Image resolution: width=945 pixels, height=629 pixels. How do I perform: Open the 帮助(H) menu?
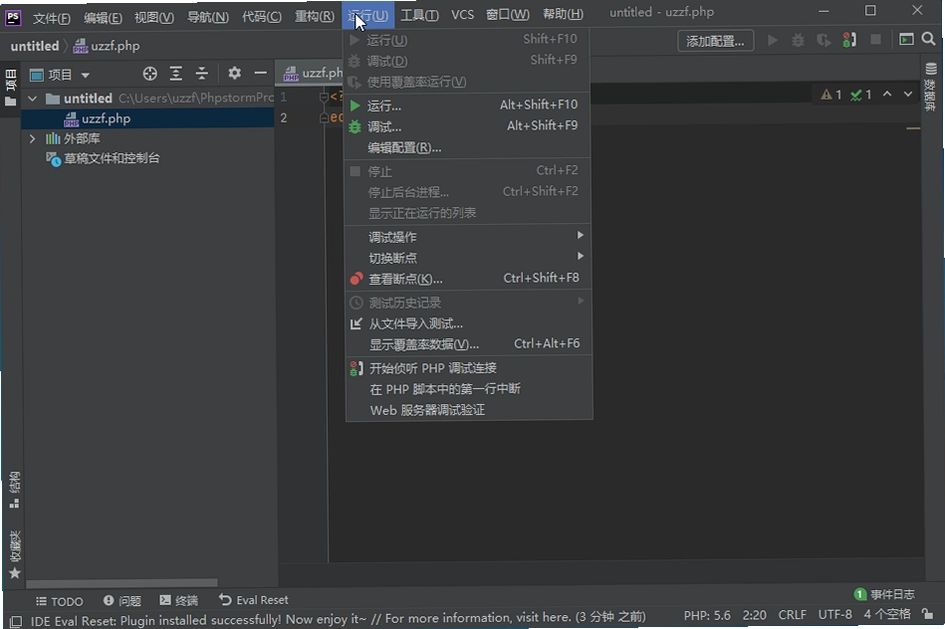click(562, 14)
